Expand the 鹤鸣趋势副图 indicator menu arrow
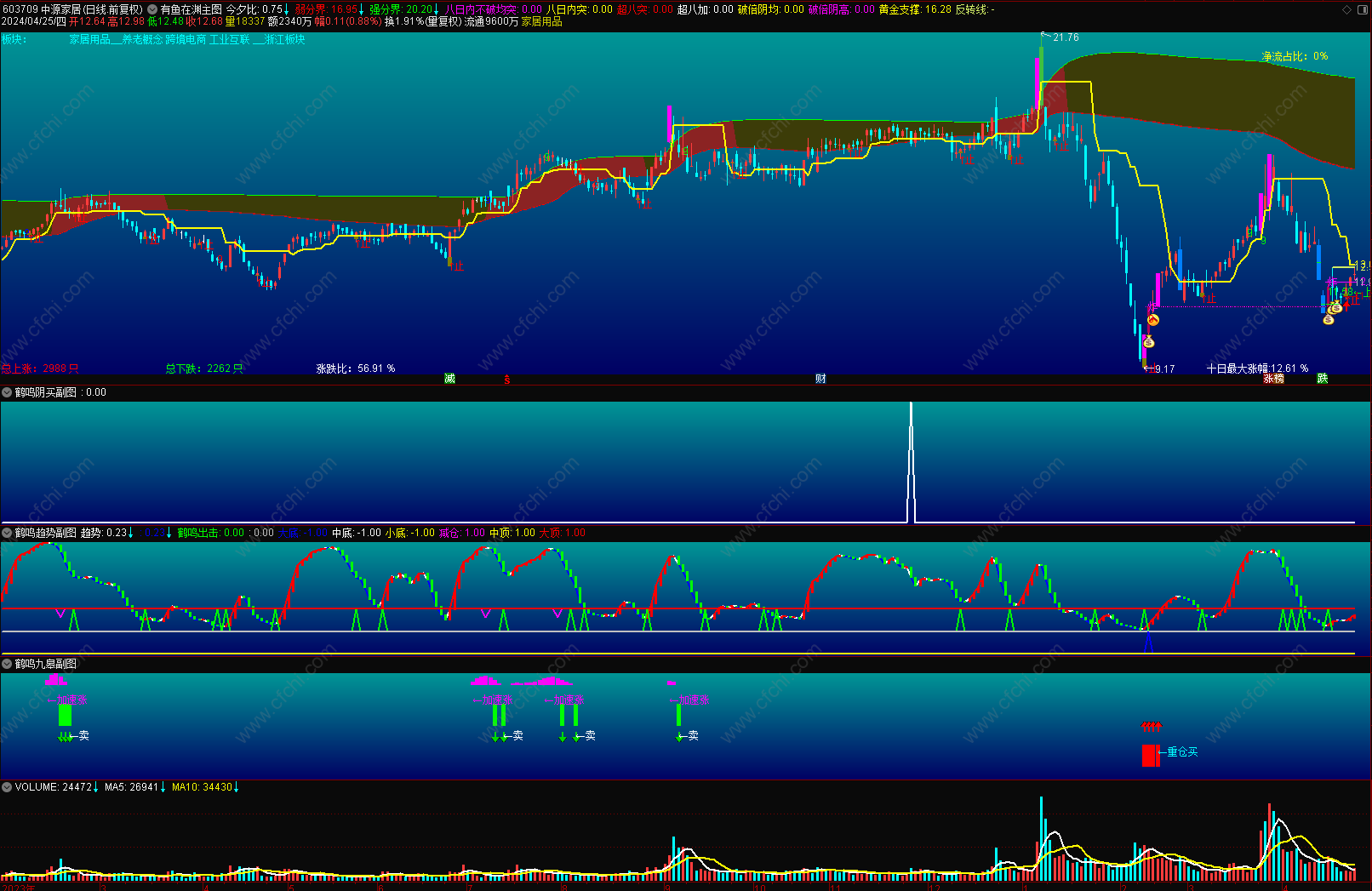 [7, 533]
